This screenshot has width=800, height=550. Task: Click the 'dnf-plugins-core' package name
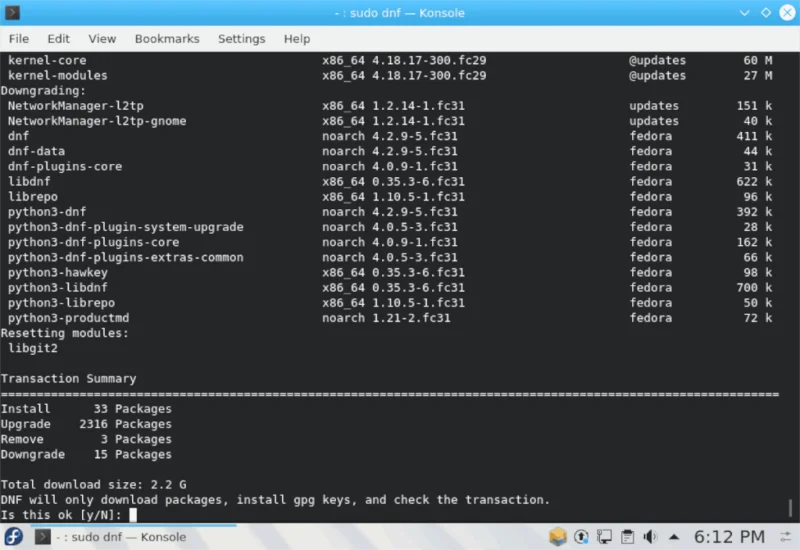tap(65, 166)
